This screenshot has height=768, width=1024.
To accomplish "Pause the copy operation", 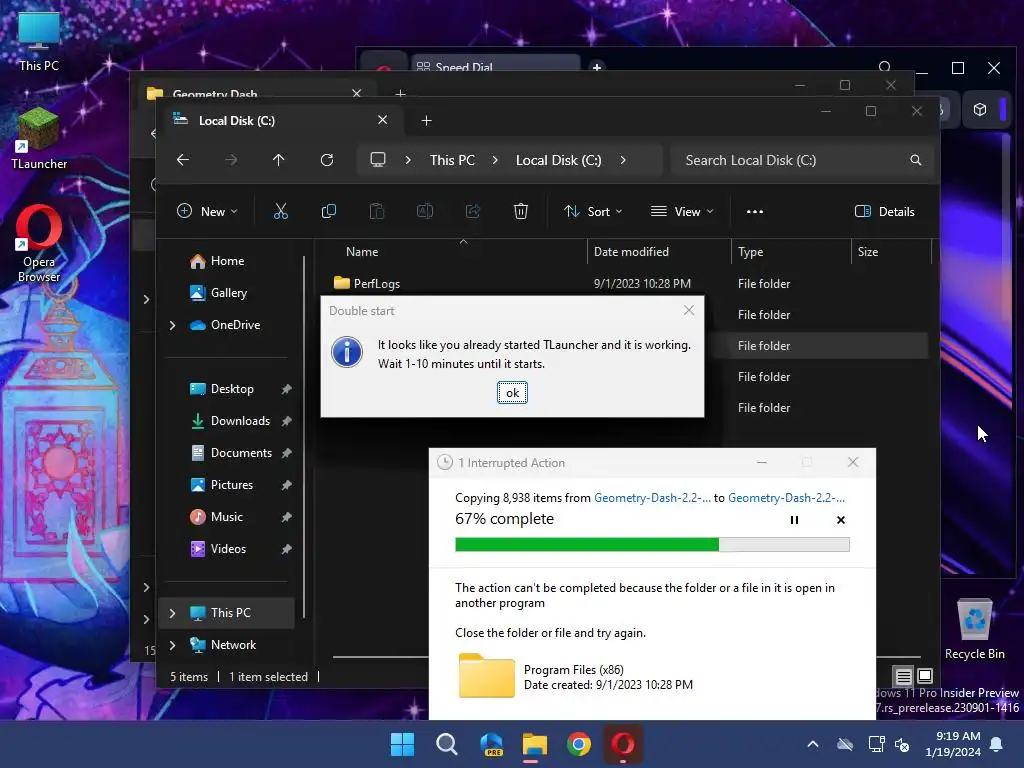I will (x=794, y=520).
